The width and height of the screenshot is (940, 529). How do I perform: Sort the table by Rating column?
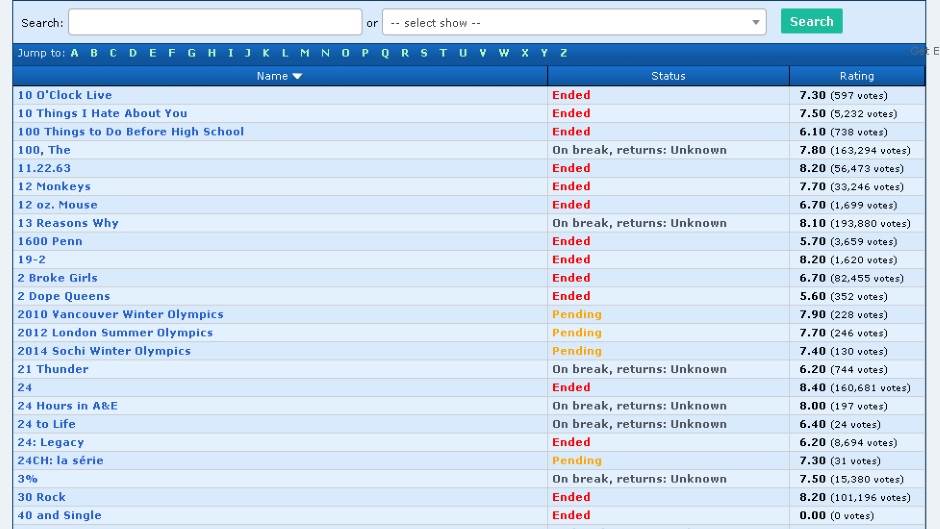point(856,76)
